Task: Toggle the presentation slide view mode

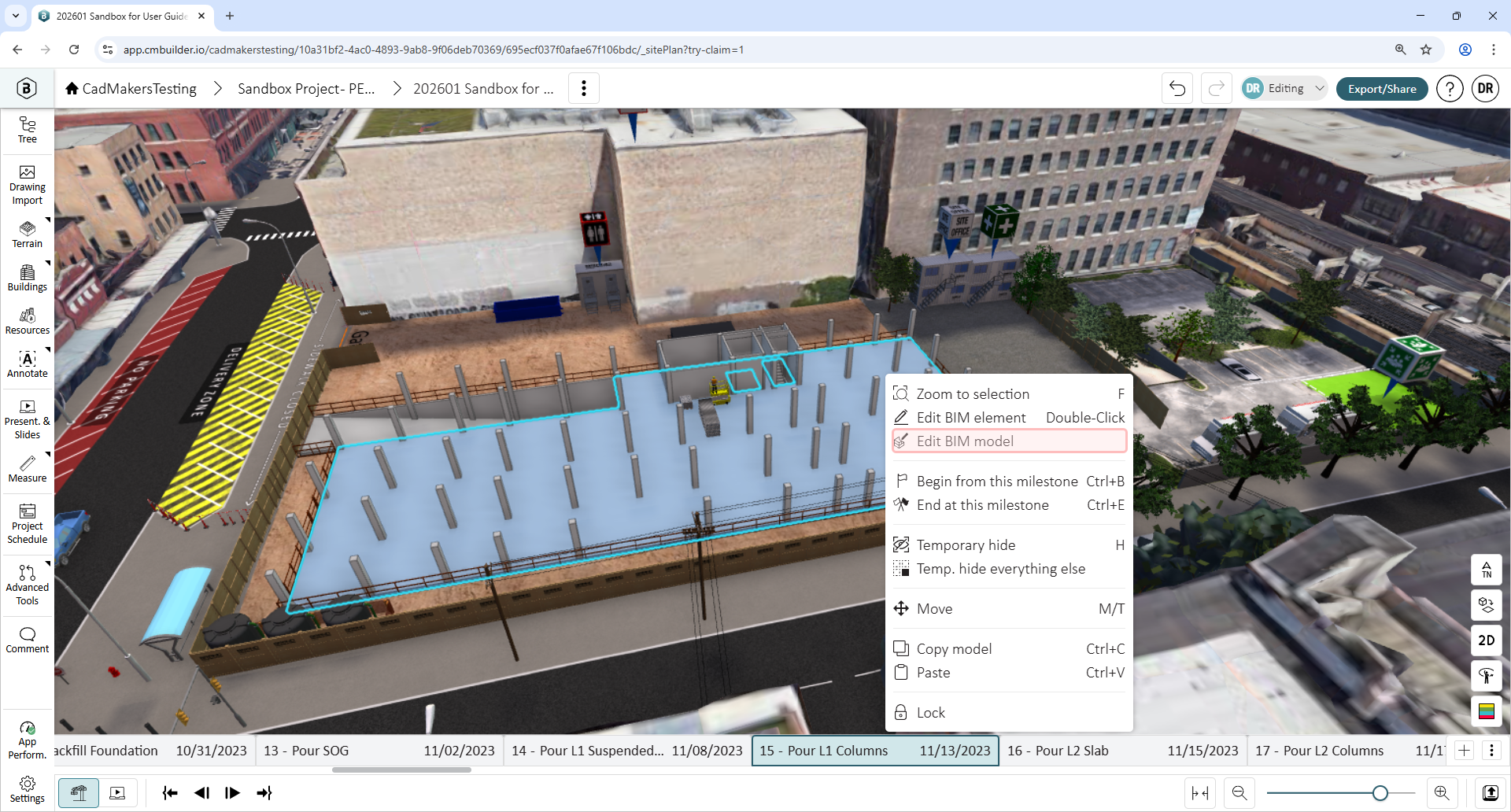Action: (117, 793)
